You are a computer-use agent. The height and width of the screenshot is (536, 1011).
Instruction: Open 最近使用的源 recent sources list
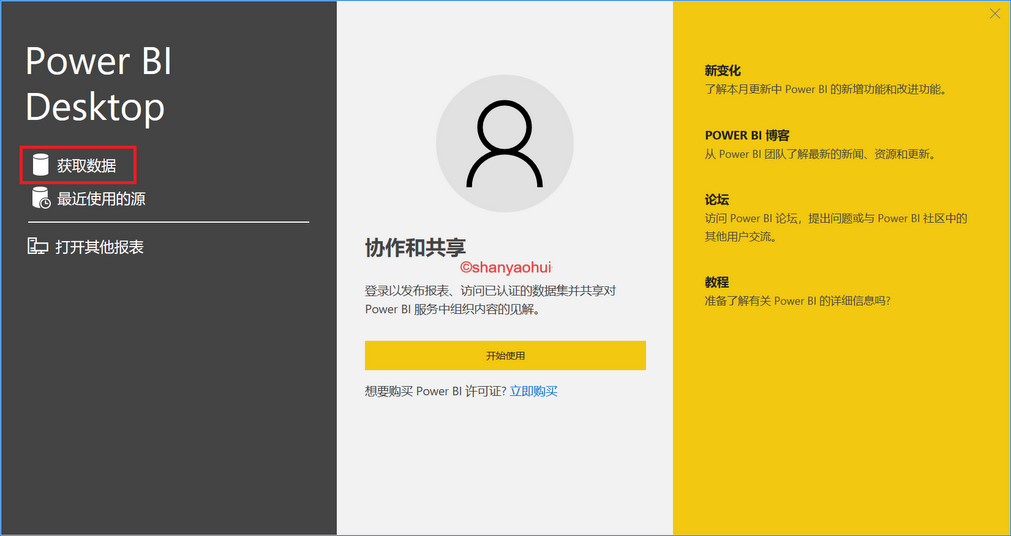[101, 199]
